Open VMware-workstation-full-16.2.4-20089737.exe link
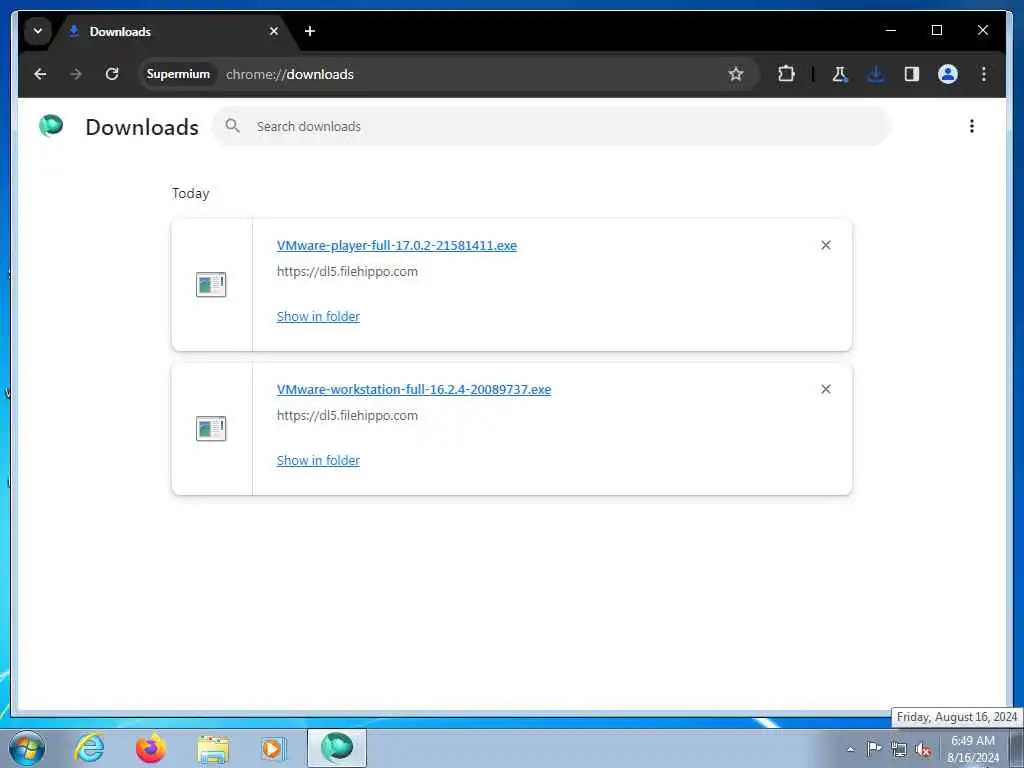1024x768 pixels. coord(413,389)
